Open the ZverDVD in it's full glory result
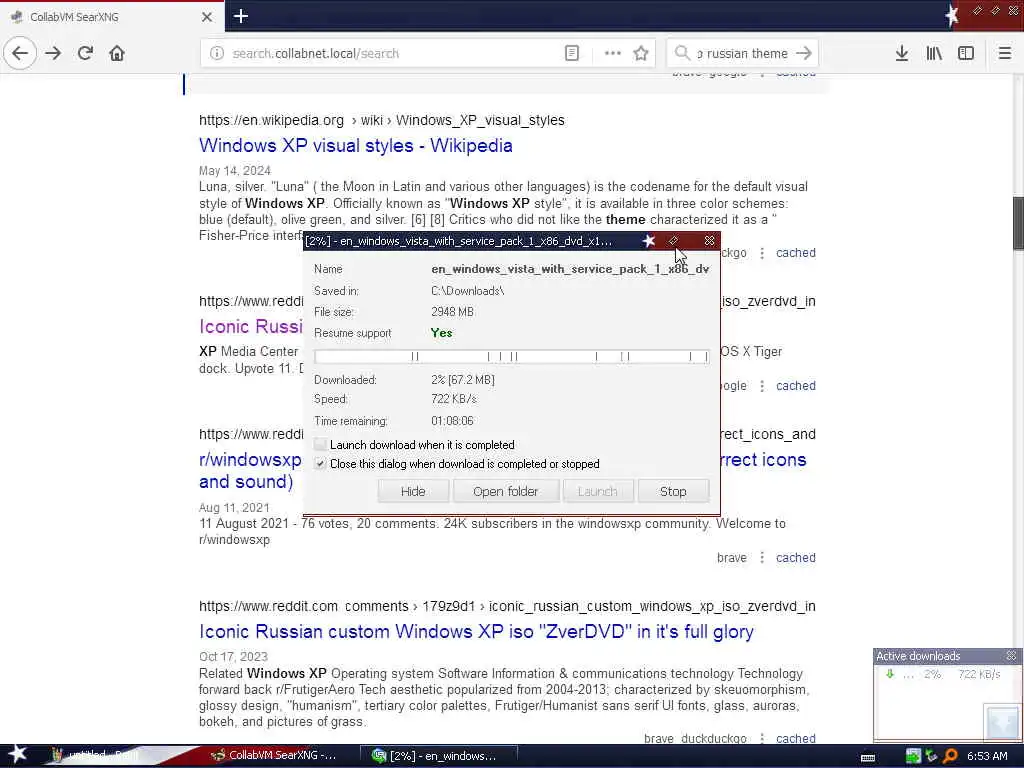The image size is (1024, 768). pyautogui.click(x=476, y=632)
